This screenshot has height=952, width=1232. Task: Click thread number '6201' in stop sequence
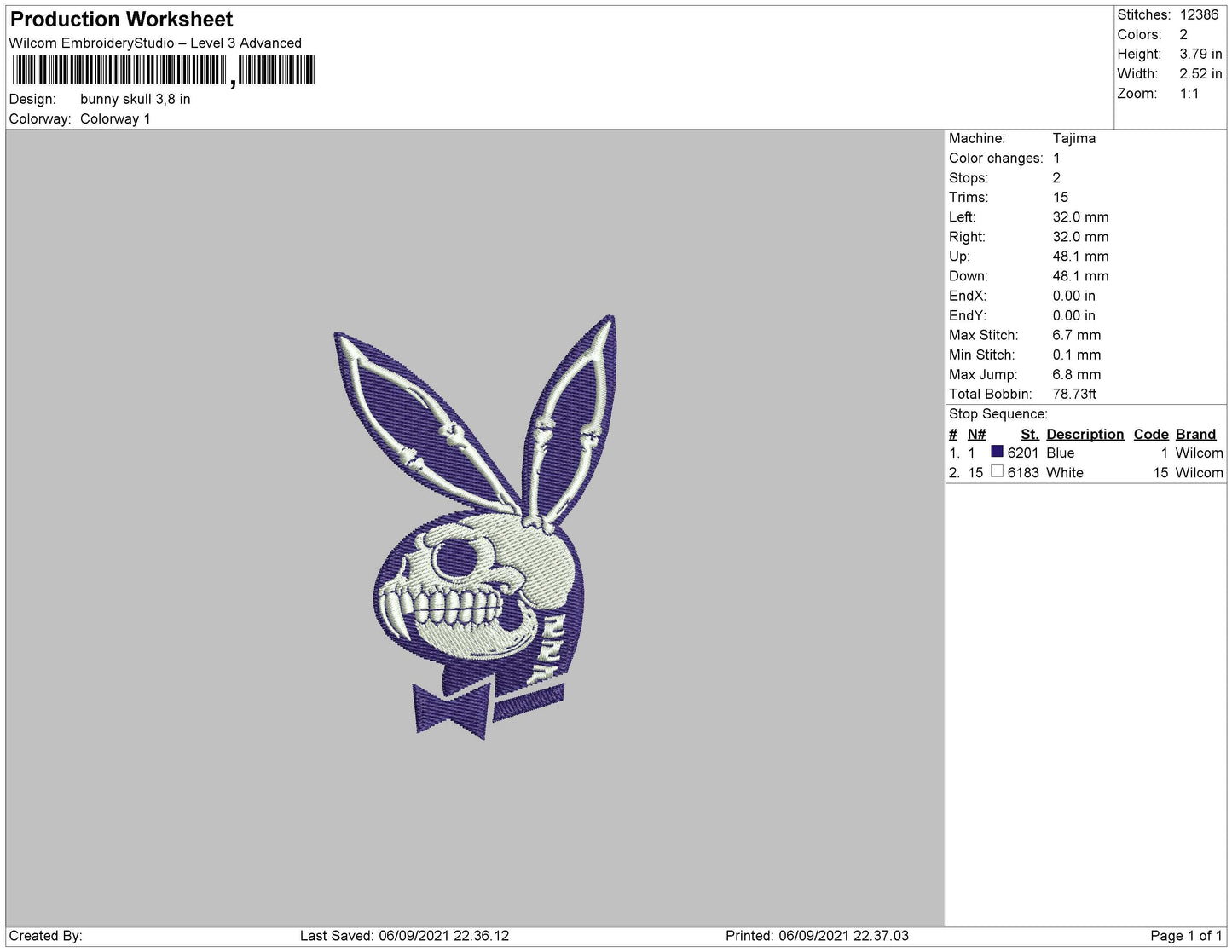1023,453
